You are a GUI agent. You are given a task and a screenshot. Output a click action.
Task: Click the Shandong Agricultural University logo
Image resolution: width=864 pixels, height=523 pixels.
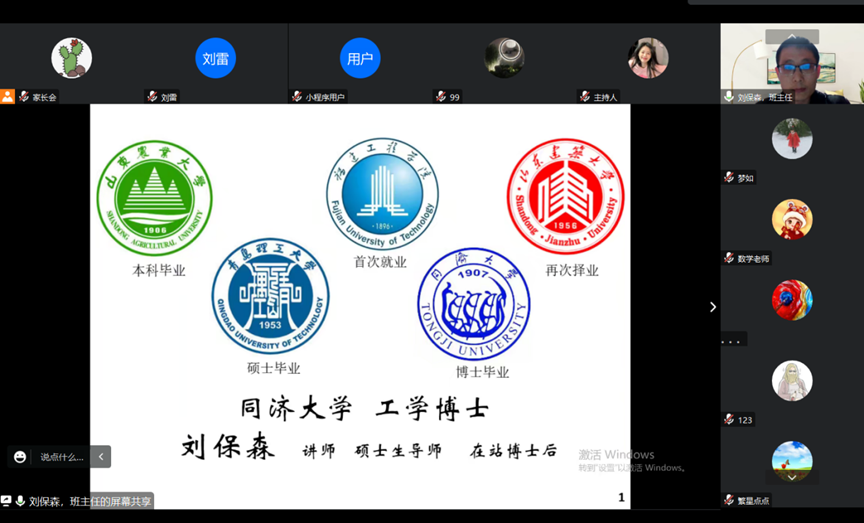coord(155,198)
